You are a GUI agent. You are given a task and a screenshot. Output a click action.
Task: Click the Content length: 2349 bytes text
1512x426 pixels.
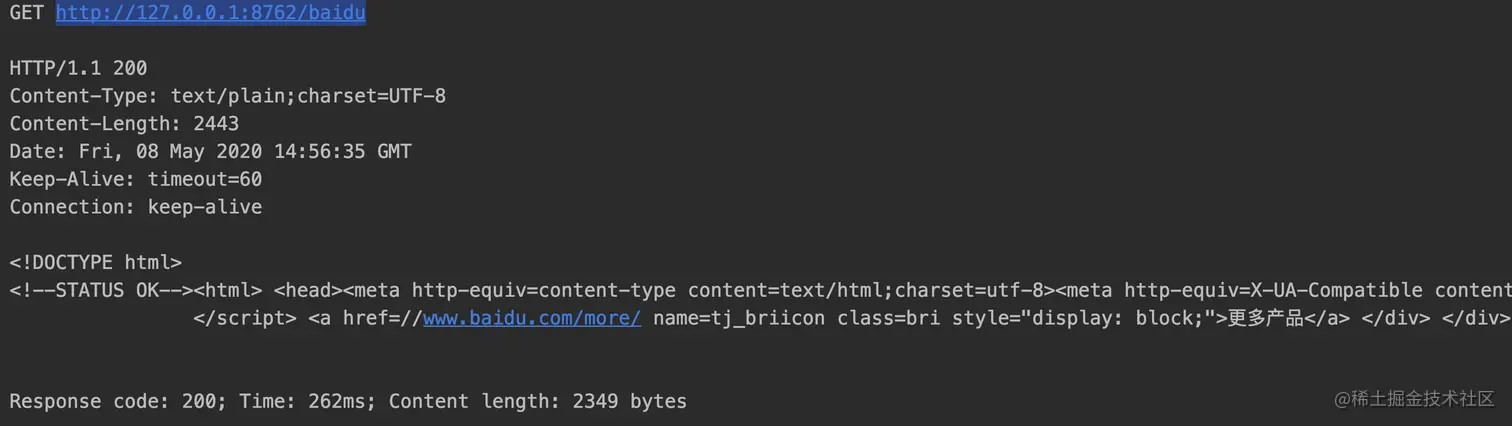[x=538, y=402]
